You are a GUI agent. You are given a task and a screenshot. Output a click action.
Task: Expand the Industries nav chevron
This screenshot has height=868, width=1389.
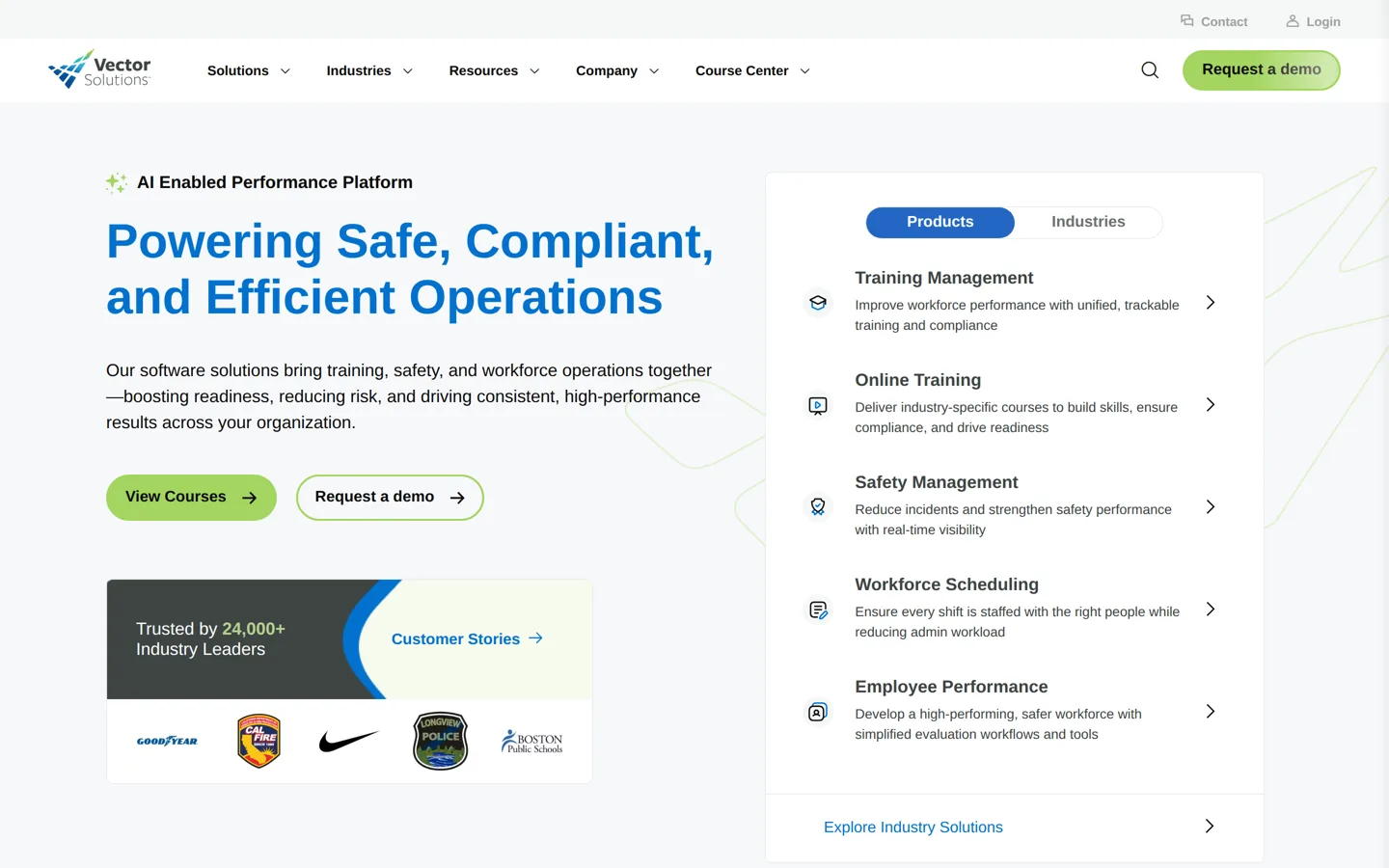click(x=408, y=71)
